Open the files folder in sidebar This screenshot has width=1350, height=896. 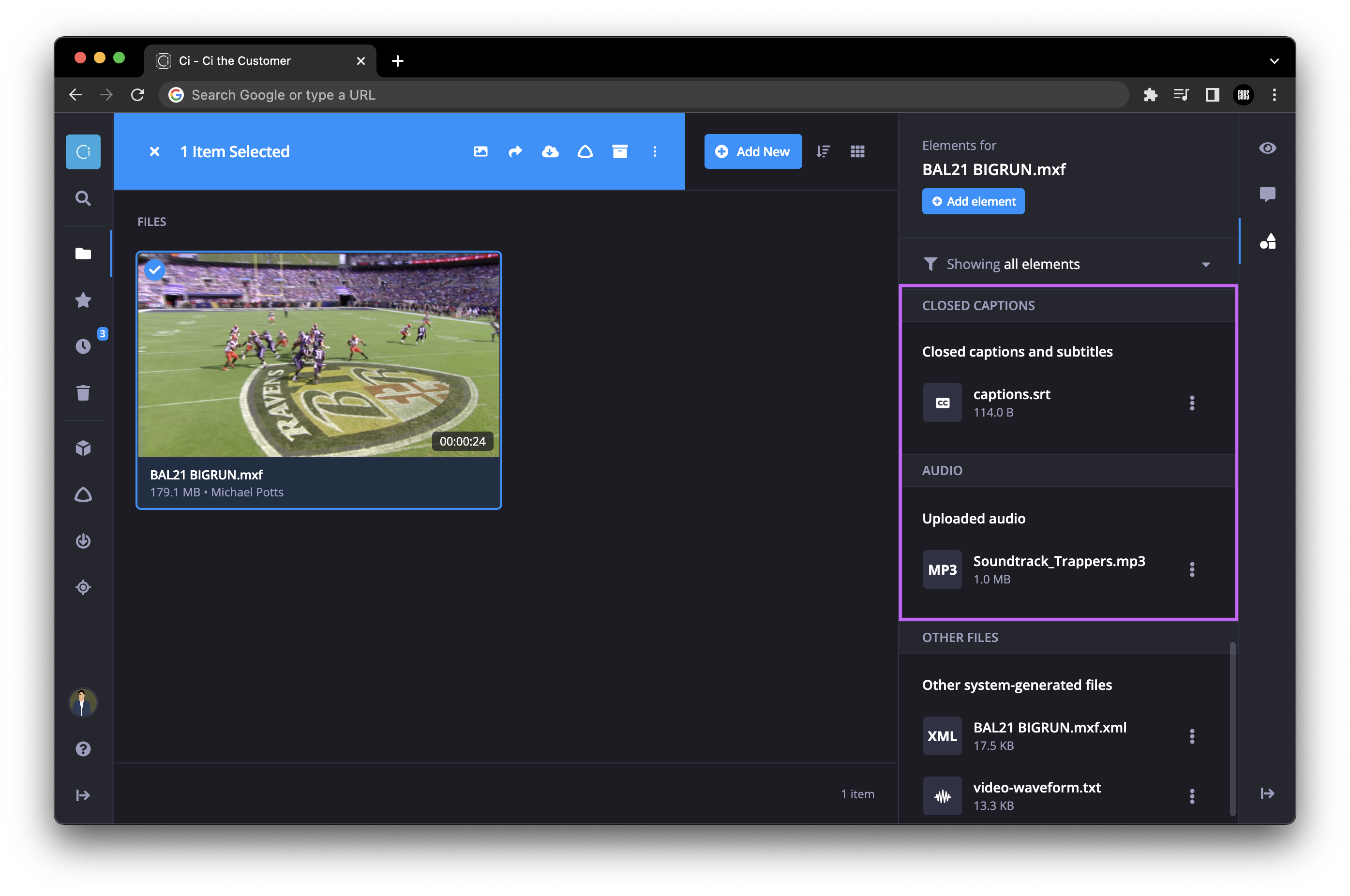pyautogui.click(x=83, y=253)
